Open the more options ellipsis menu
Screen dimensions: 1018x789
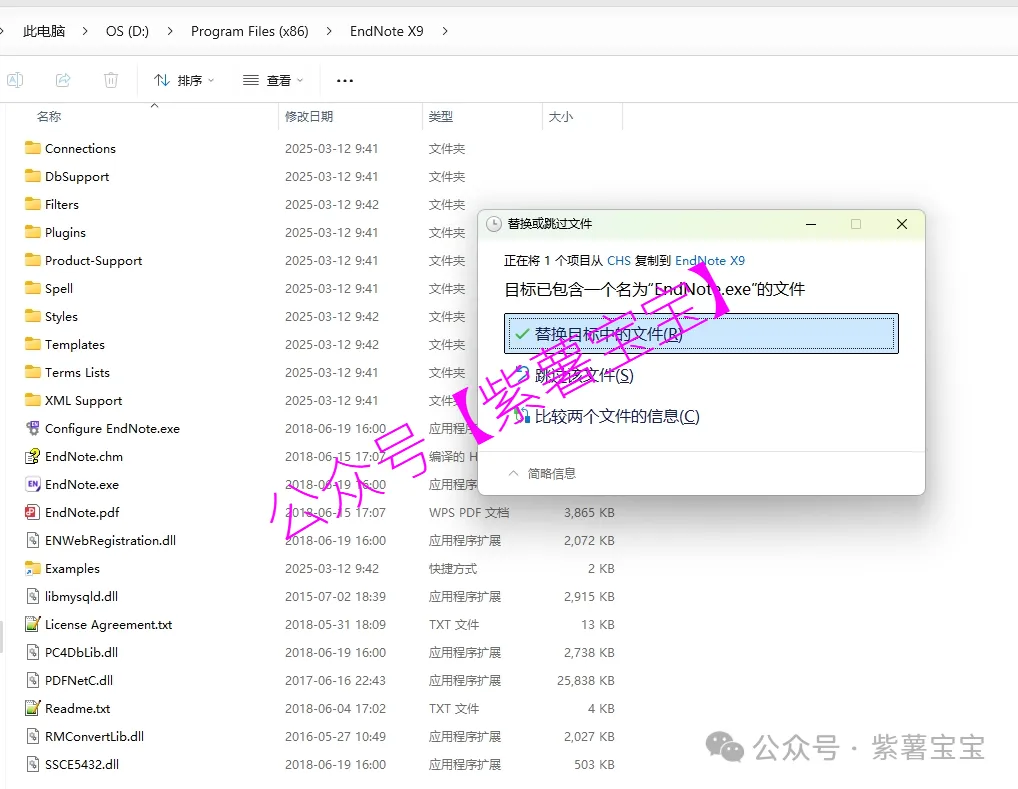345,80
